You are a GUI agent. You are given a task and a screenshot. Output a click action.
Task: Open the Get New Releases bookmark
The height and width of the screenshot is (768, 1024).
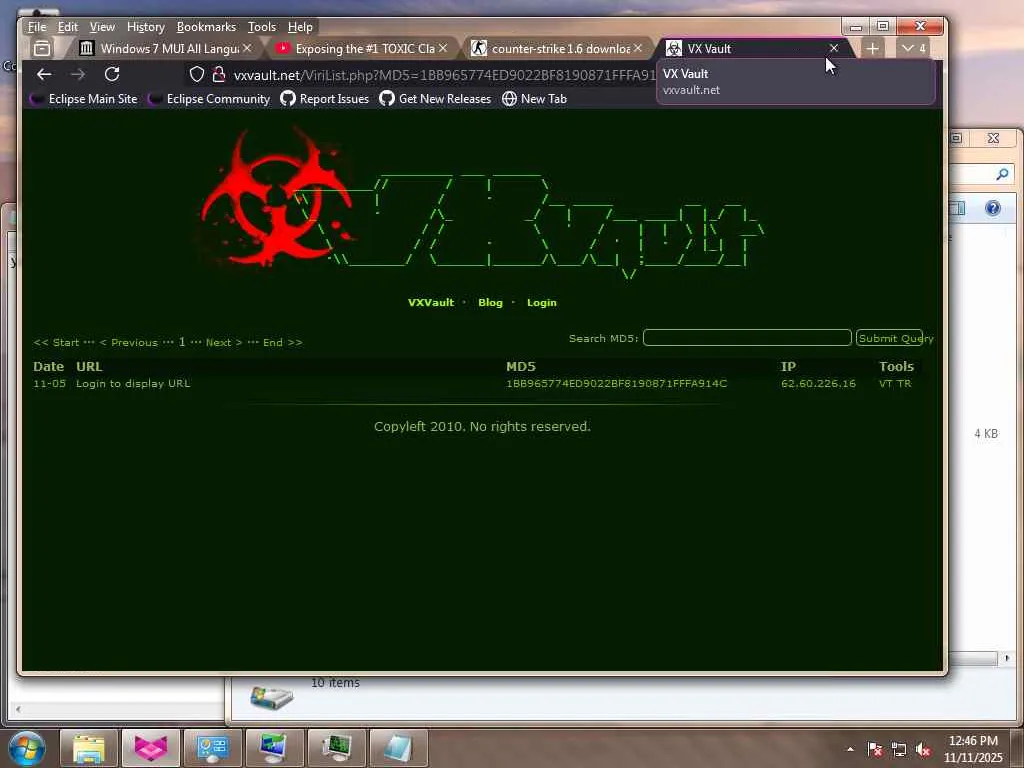point(435,99)
